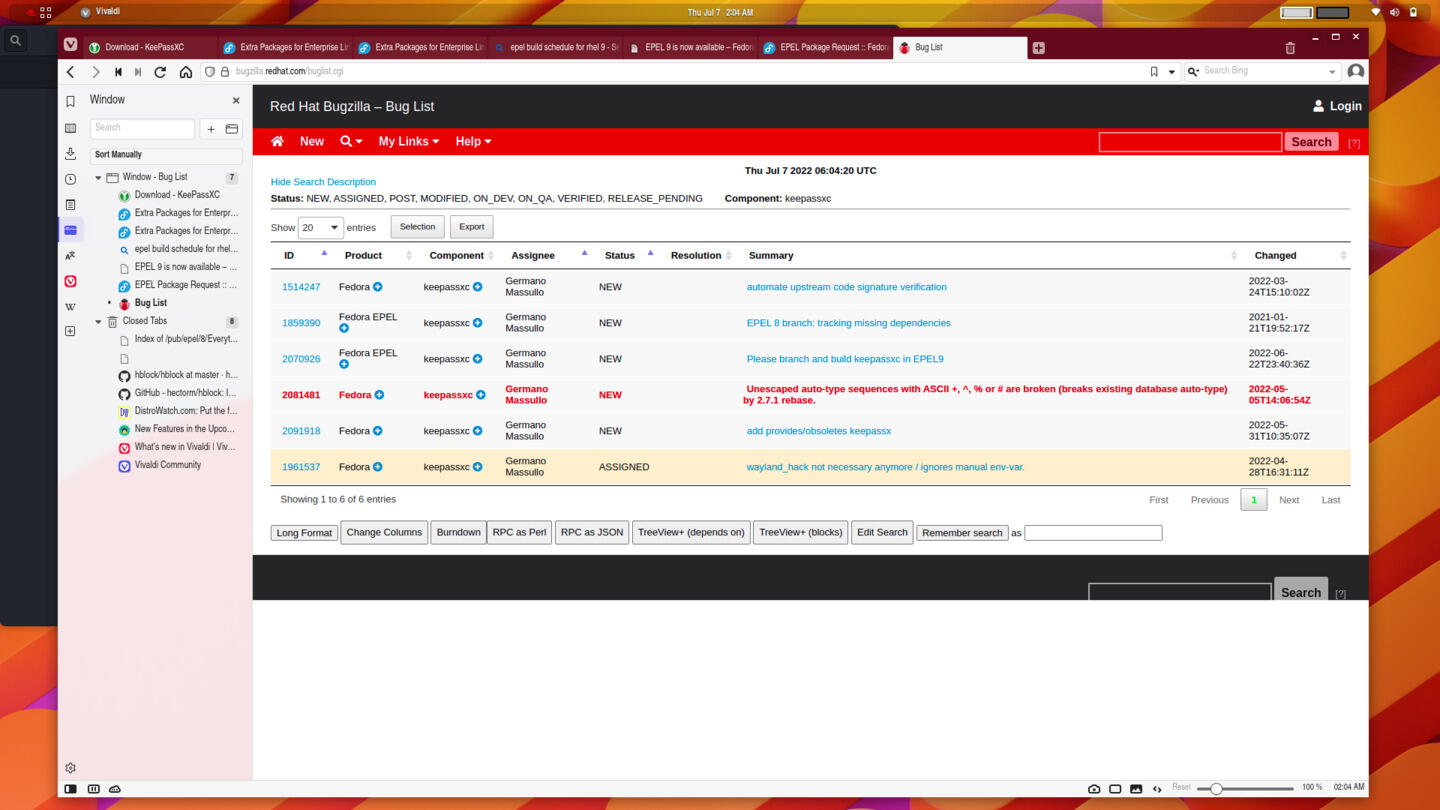The image size is (1440, 810).
Task: Switch to EPEL 9 is now available tab
Action: coord(690,47)
